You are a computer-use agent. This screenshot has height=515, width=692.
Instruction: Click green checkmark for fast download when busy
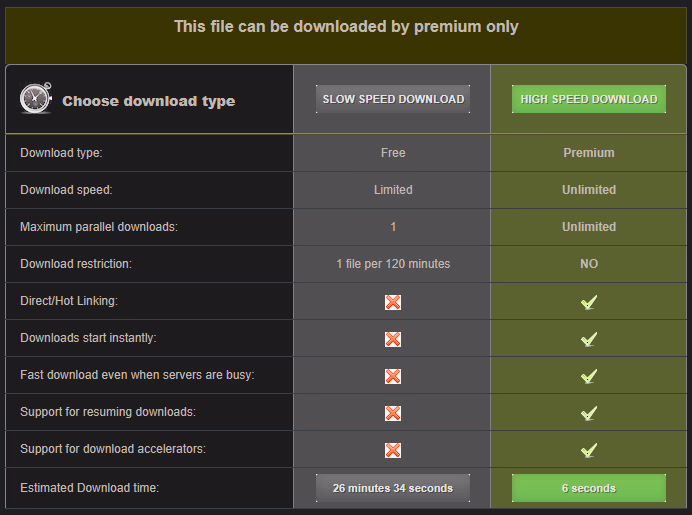589,376
